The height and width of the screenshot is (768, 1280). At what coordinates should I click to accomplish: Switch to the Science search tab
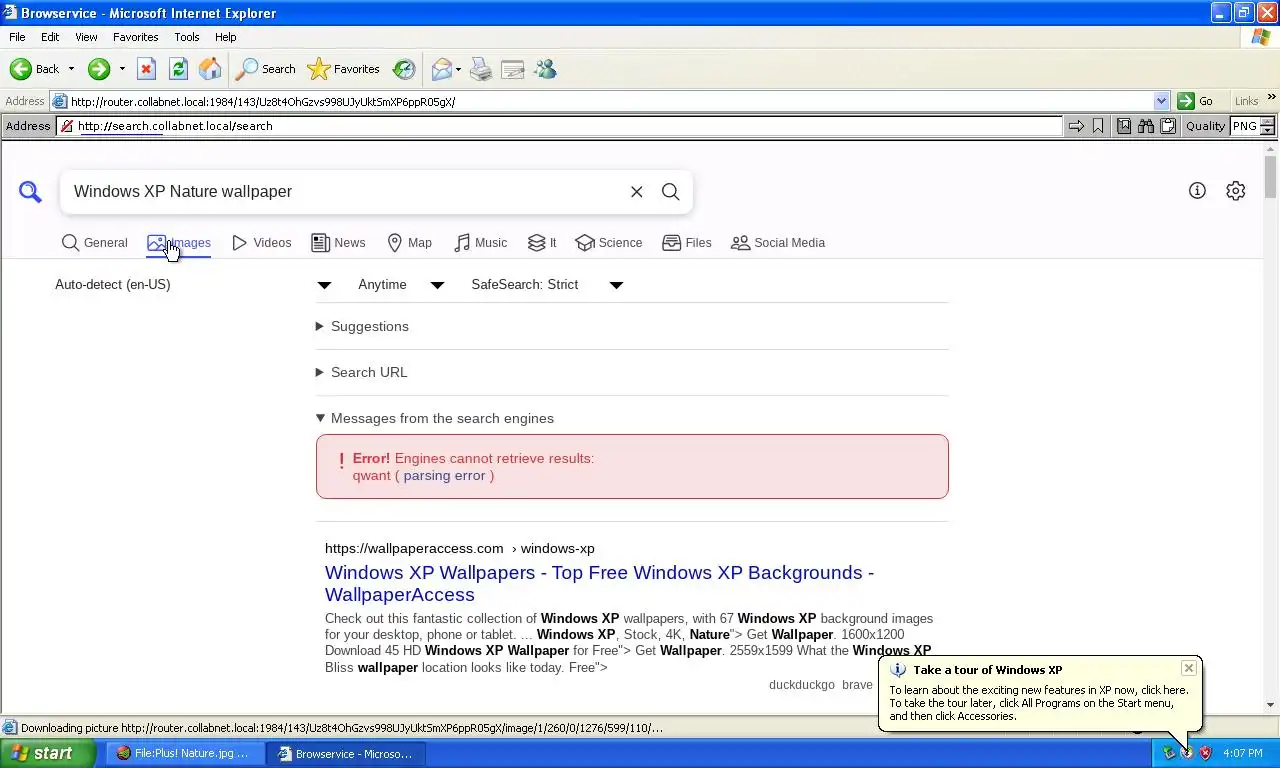coord(609,243)
